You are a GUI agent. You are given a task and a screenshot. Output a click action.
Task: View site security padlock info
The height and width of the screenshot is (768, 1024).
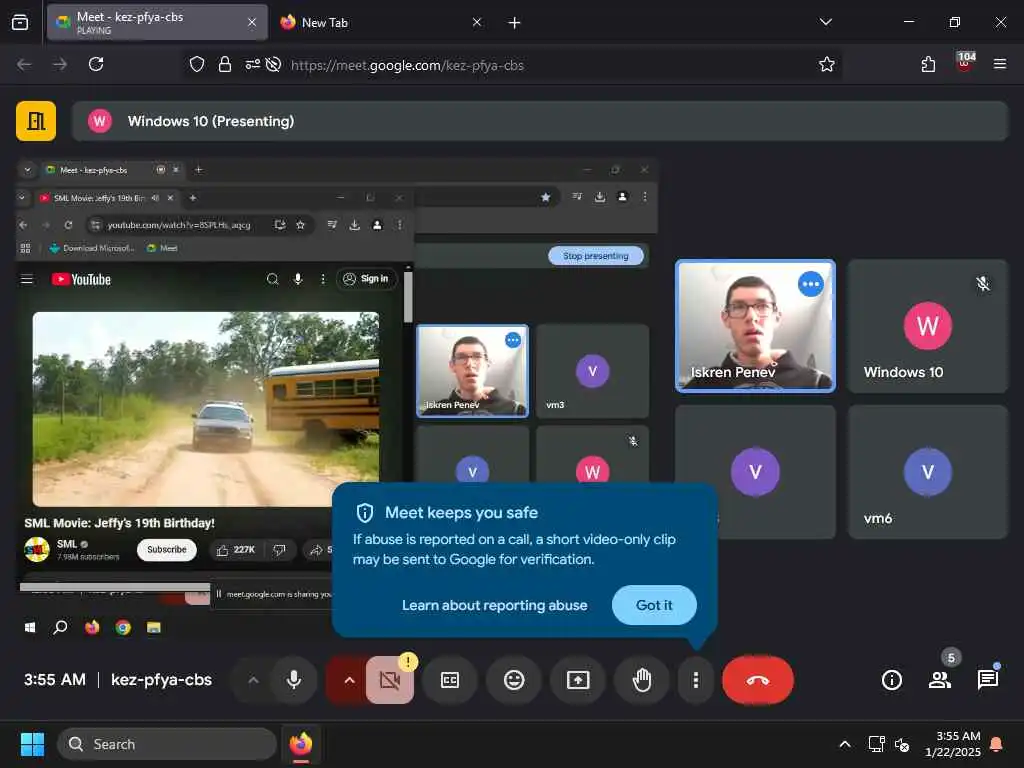tap(225, 64)
